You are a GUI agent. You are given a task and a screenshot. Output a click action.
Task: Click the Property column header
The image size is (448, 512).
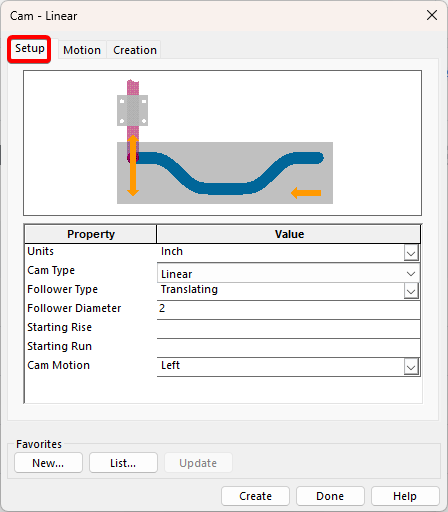click(91, 234)
